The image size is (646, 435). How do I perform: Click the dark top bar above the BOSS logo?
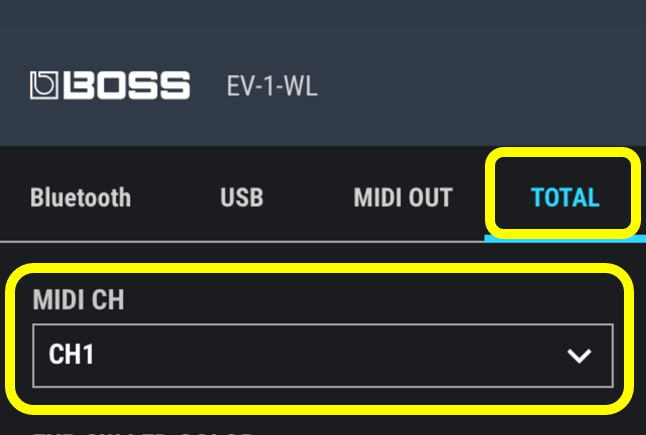click(x=322, y=25)
